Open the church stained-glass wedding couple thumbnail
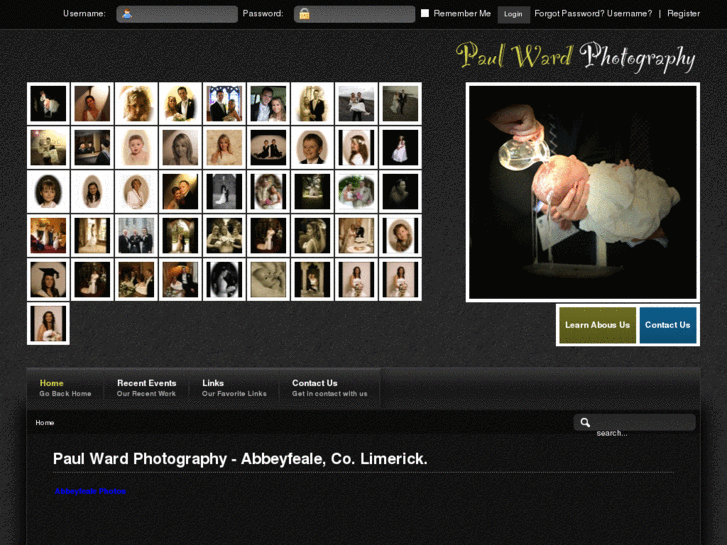Screen dimensions: 727x545 (224, 104)
